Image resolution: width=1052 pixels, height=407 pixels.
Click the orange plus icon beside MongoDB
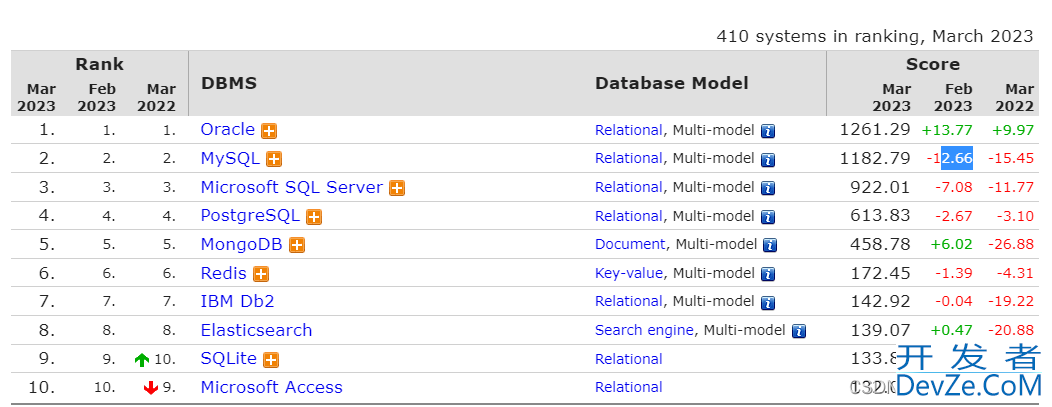coord(297,245)
